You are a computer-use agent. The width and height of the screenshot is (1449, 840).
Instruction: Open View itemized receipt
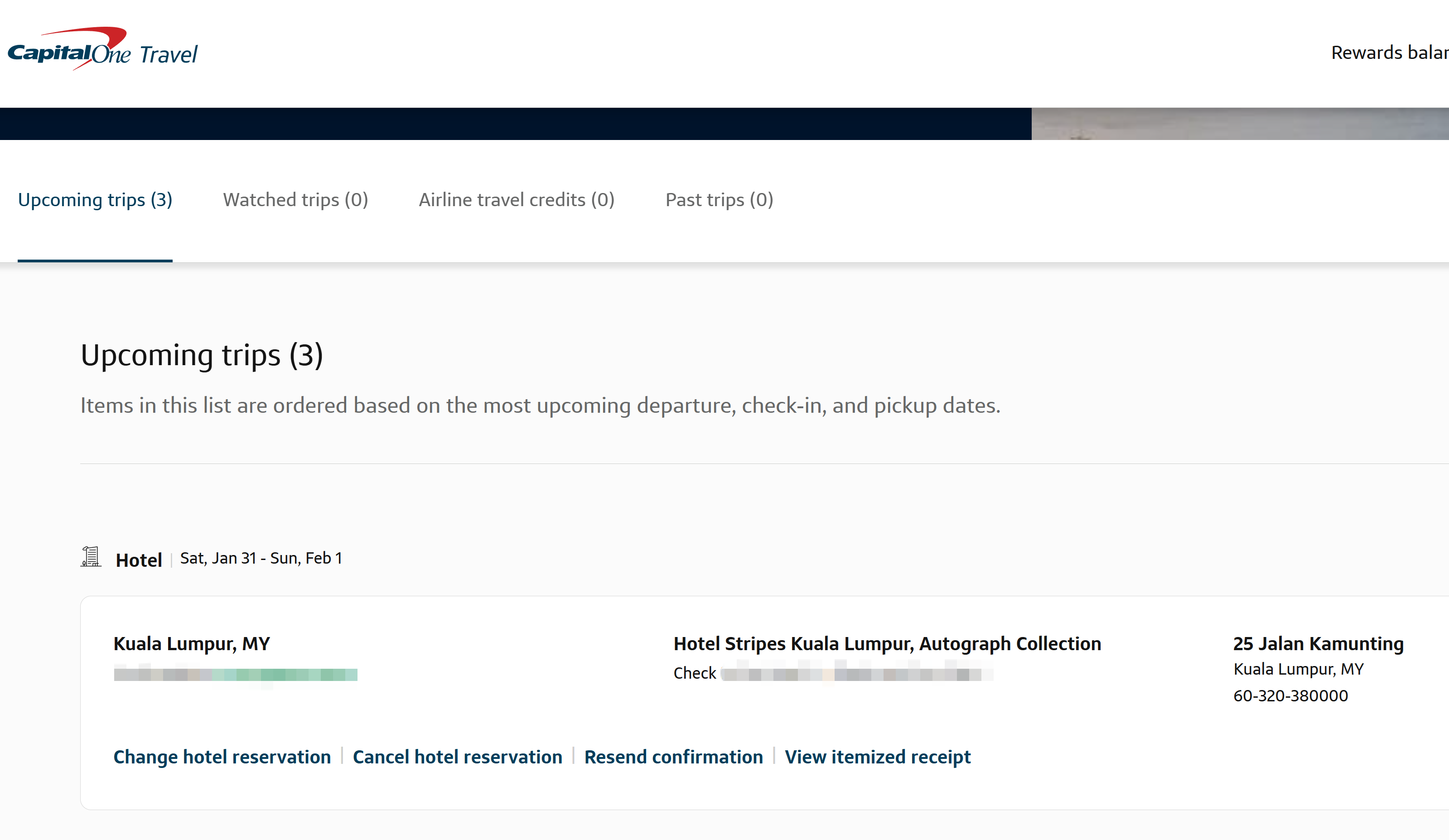(878, 757)
